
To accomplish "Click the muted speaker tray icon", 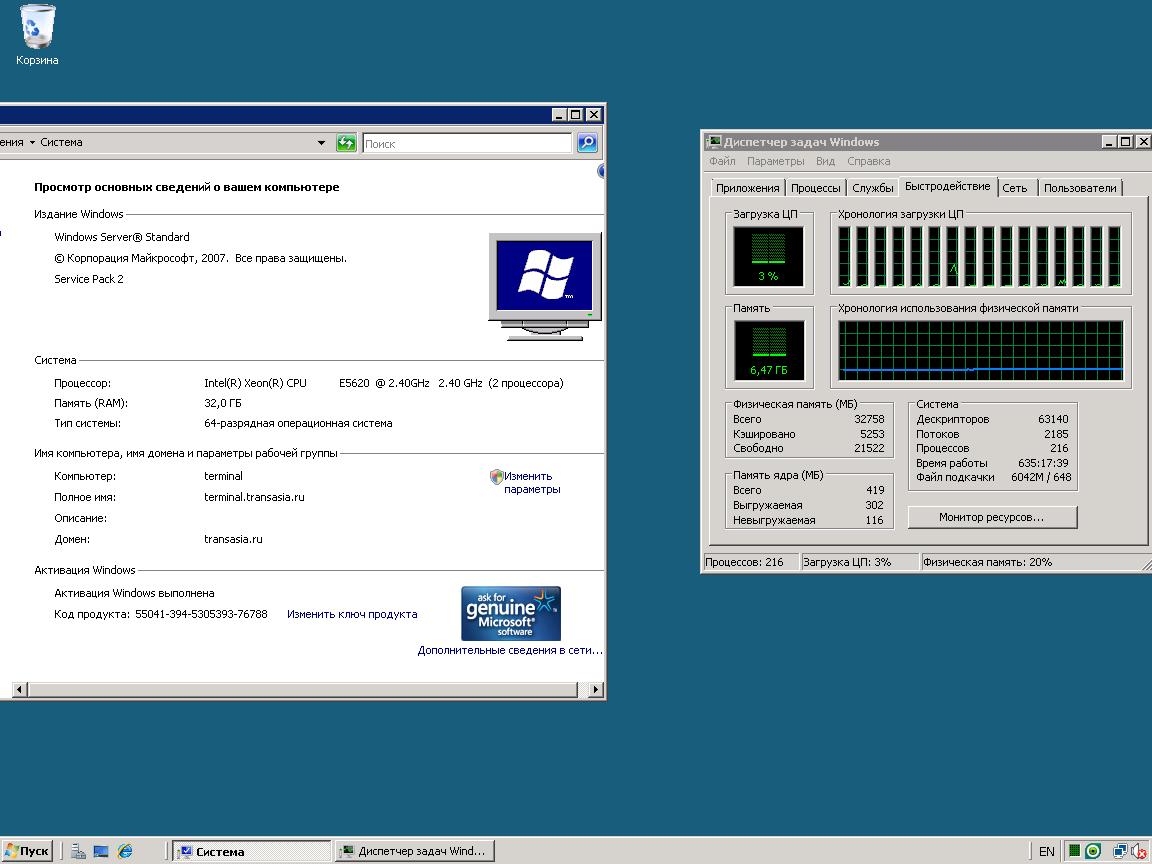I will [x=1137, y=852].
